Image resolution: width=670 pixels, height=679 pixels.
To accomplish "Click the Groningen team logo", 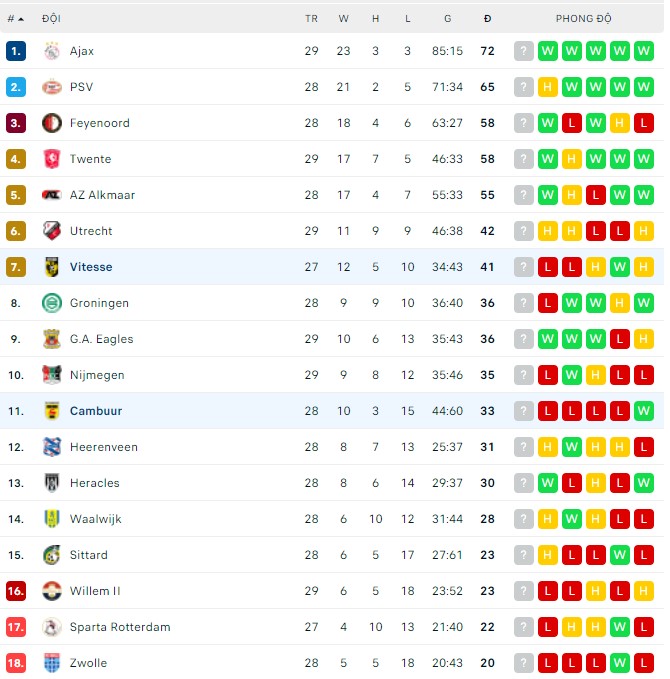I will pyautogui.click(x=52, y=303).
